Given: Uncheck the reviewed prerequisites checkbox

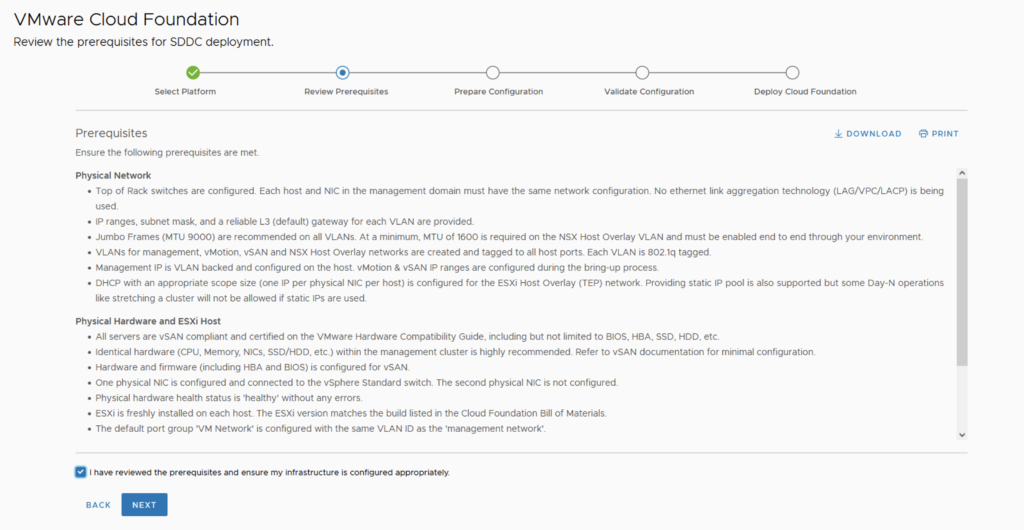Looking at the screenshot, I should point(80,472).
